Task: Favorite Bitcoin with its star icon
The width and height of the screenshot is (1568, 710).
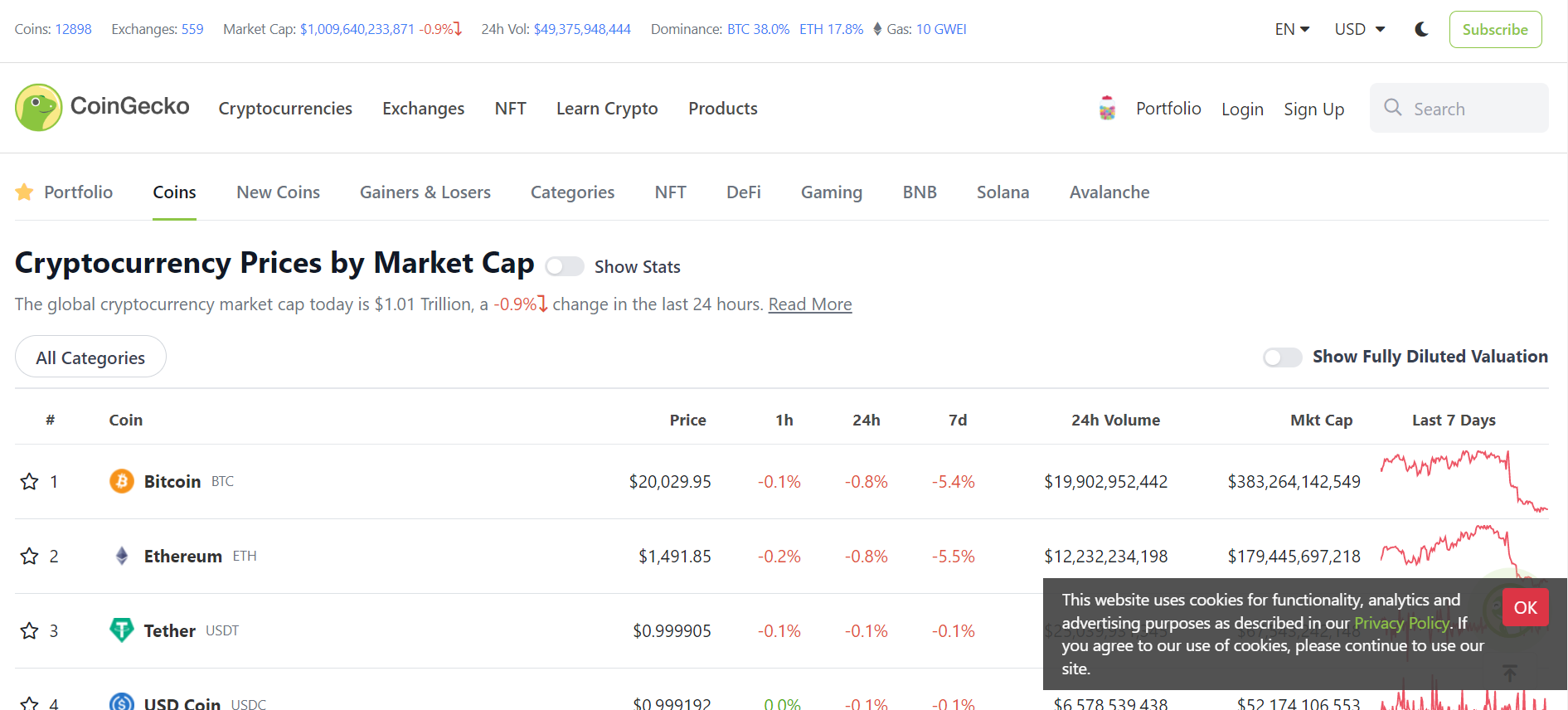Action: (30, 481)
